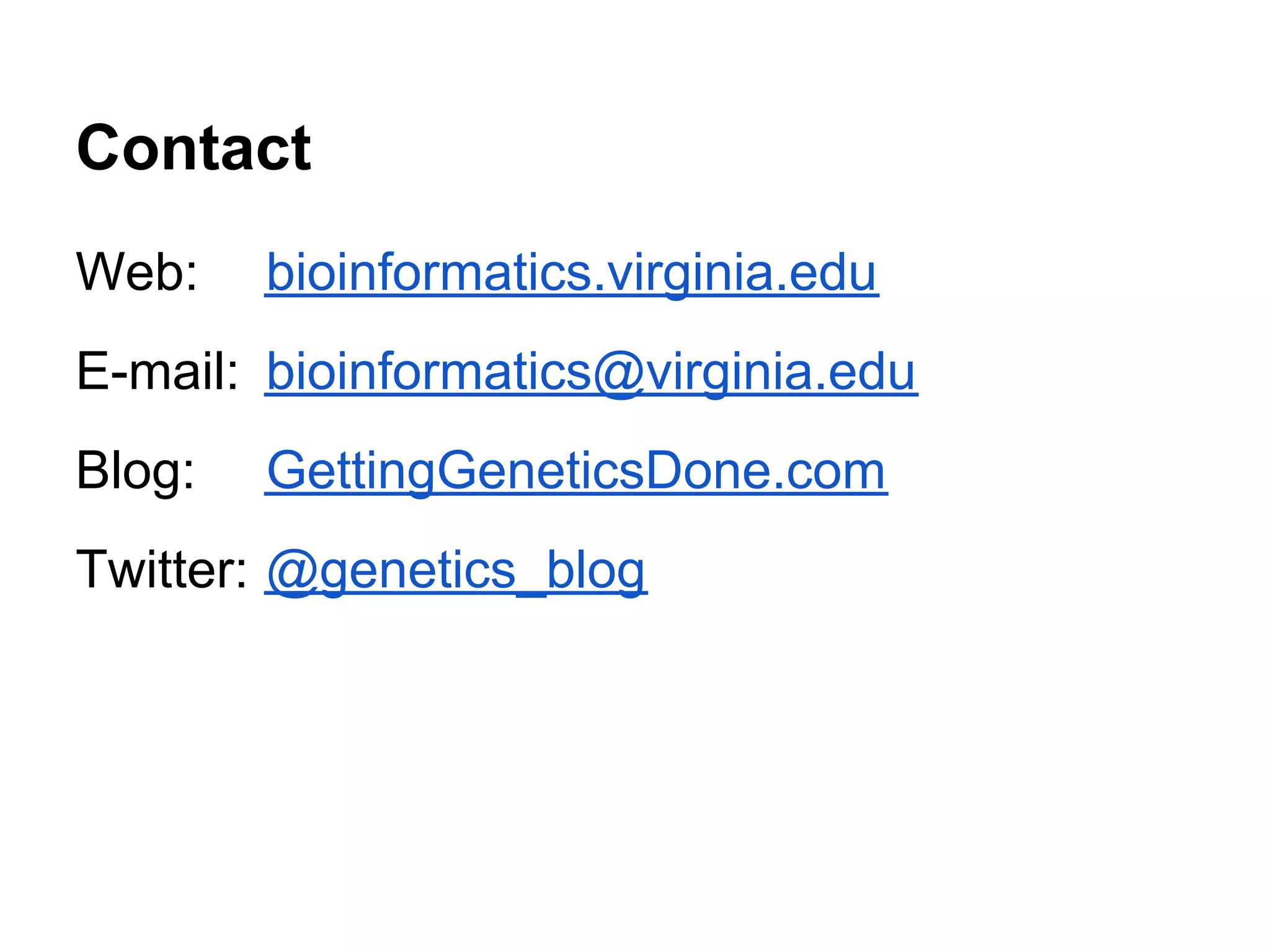1270x952 pixels.
Task: Click 'Getting' at start of blog link
Action: [x=350, y=472]
